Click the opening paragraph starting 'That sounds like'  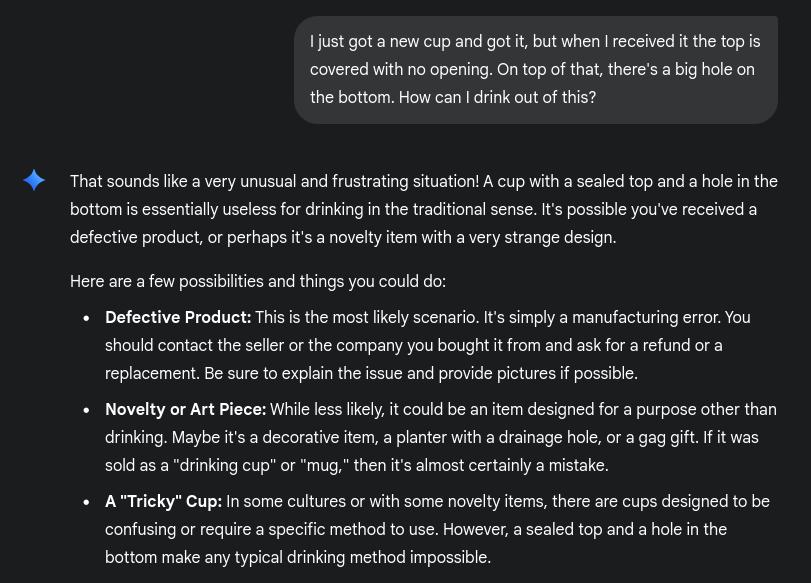424,209
